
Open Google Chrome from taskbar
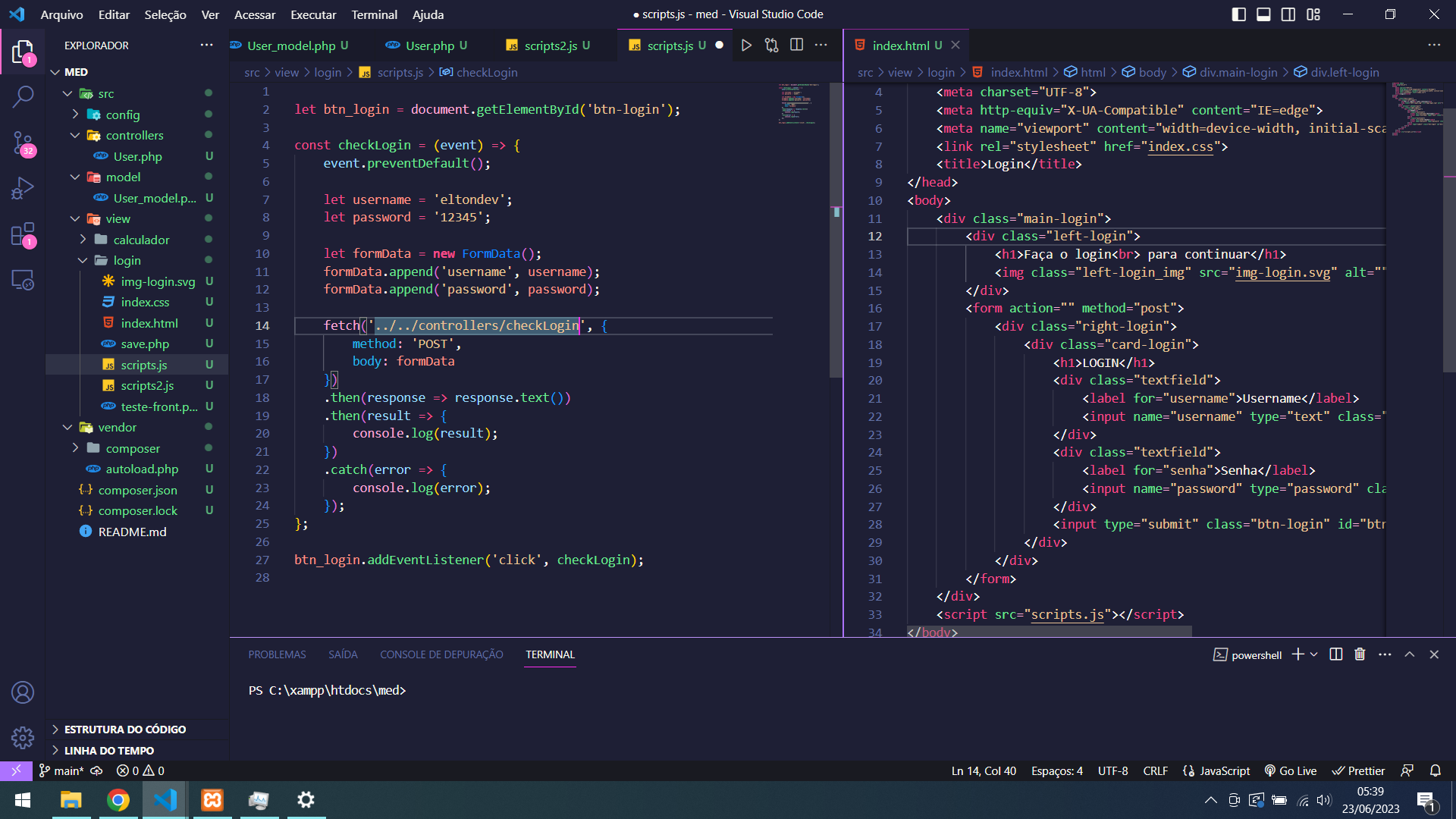[x=118, y=800]
